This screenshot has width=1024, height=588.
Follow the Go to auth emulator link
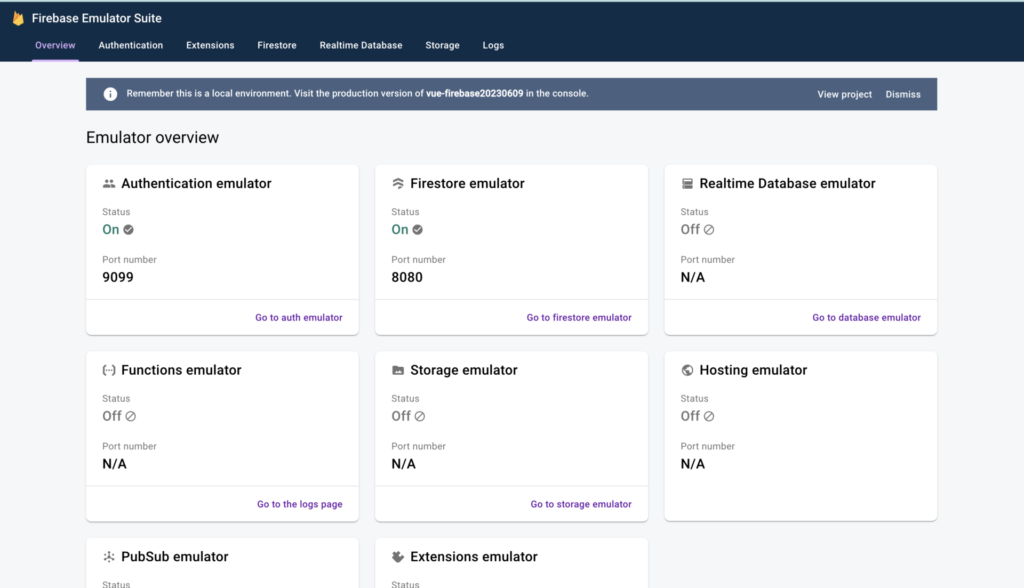298,318
